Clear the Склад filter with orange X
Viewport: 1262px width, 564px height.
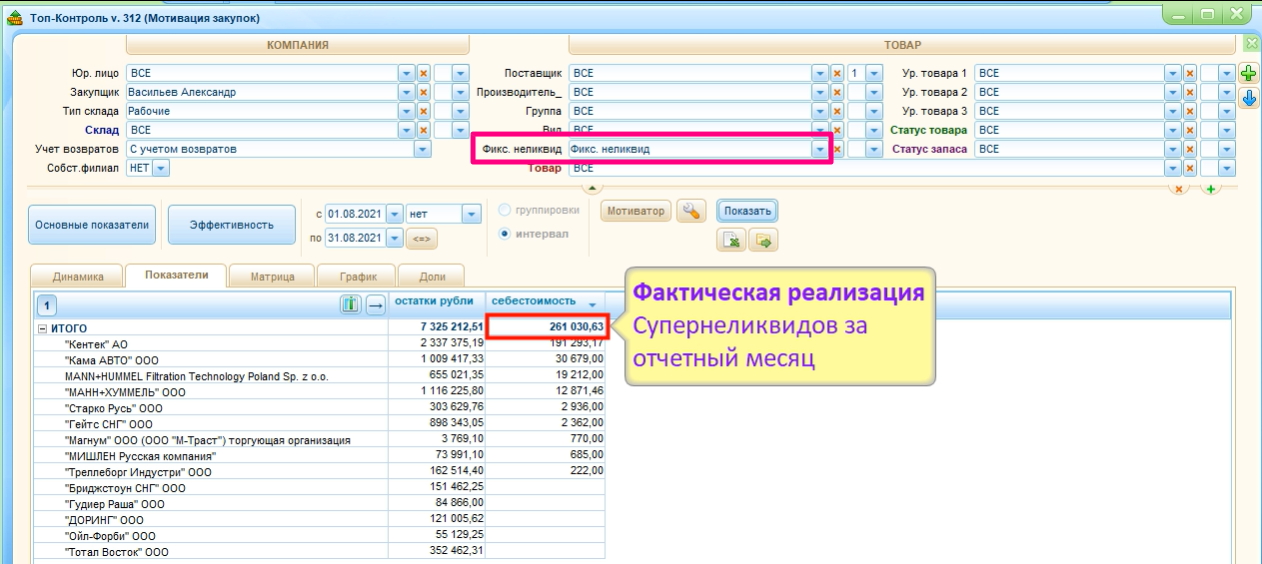click(x=423, y=130)
